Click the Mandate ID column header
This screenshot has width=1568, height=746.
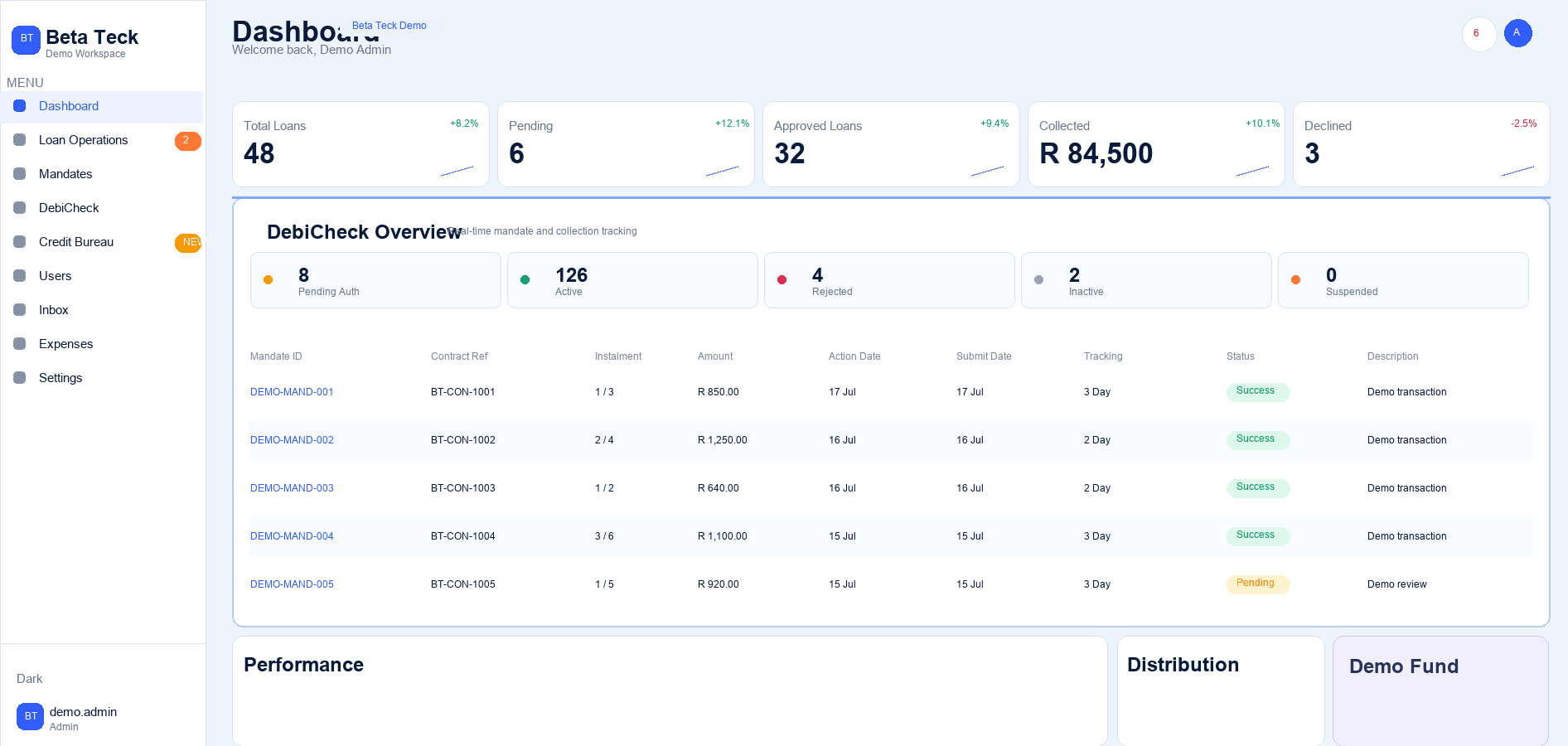[x=276, y=356]
